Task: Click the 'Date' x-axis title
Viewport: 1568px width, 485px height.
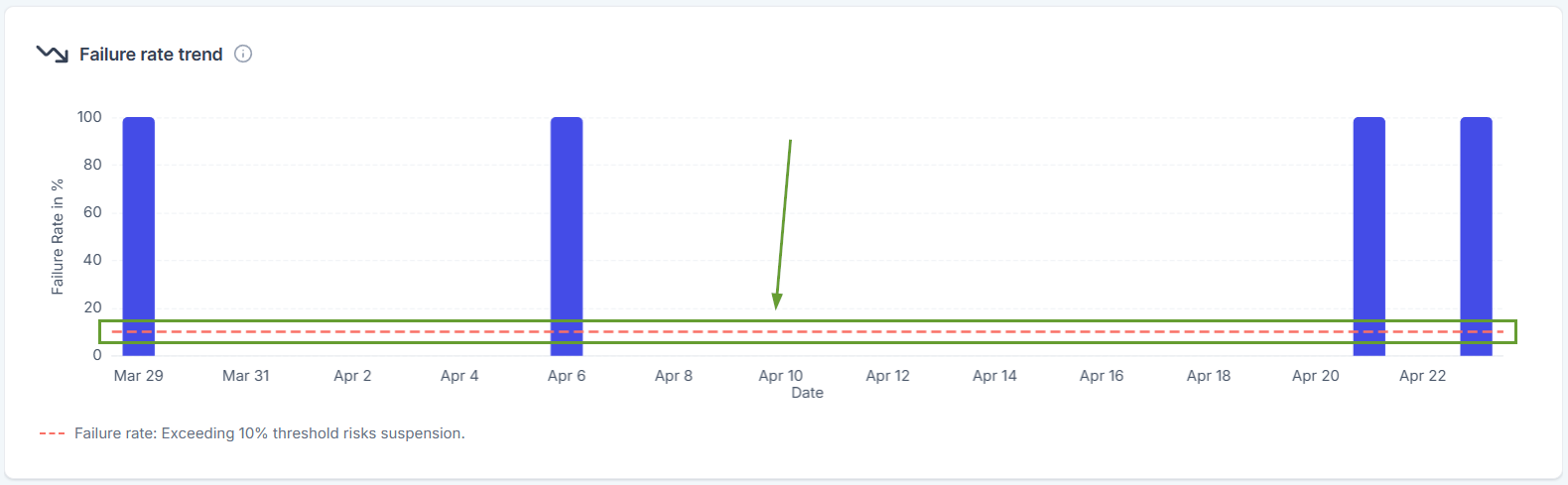Action: [807, 393]
